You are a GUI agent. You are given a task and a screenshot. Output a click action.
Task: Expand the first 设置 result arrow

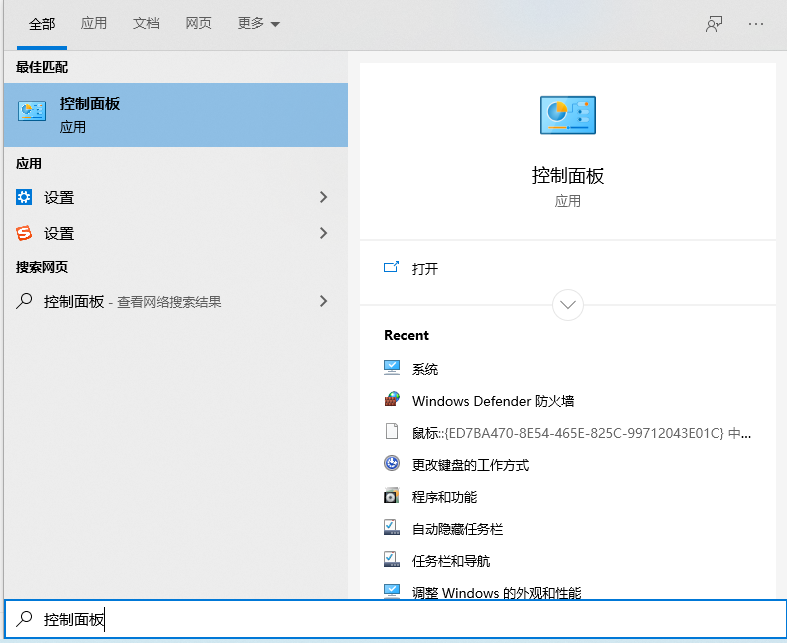(x=323, y=198)
